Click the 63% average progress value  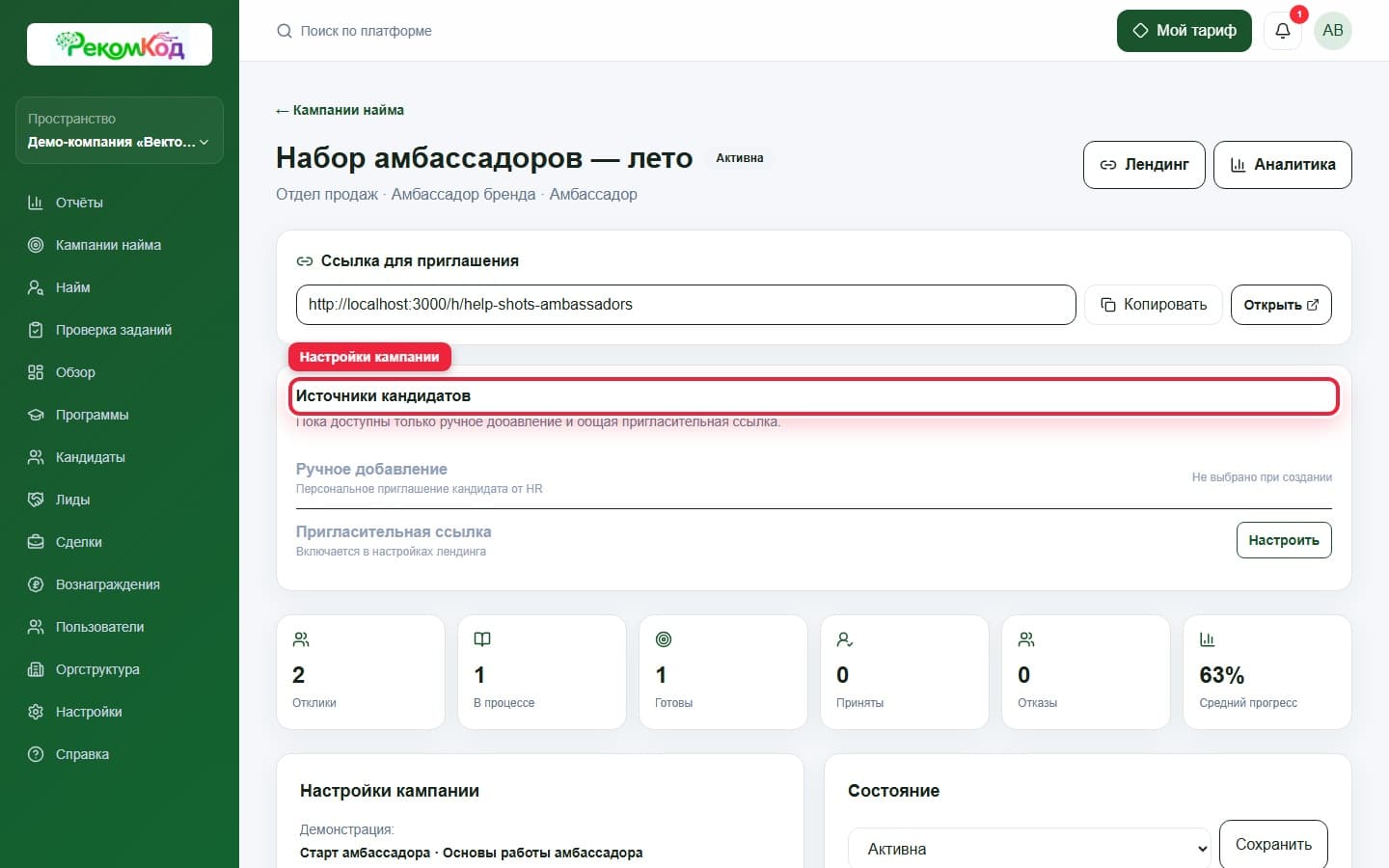[1221, 675]
